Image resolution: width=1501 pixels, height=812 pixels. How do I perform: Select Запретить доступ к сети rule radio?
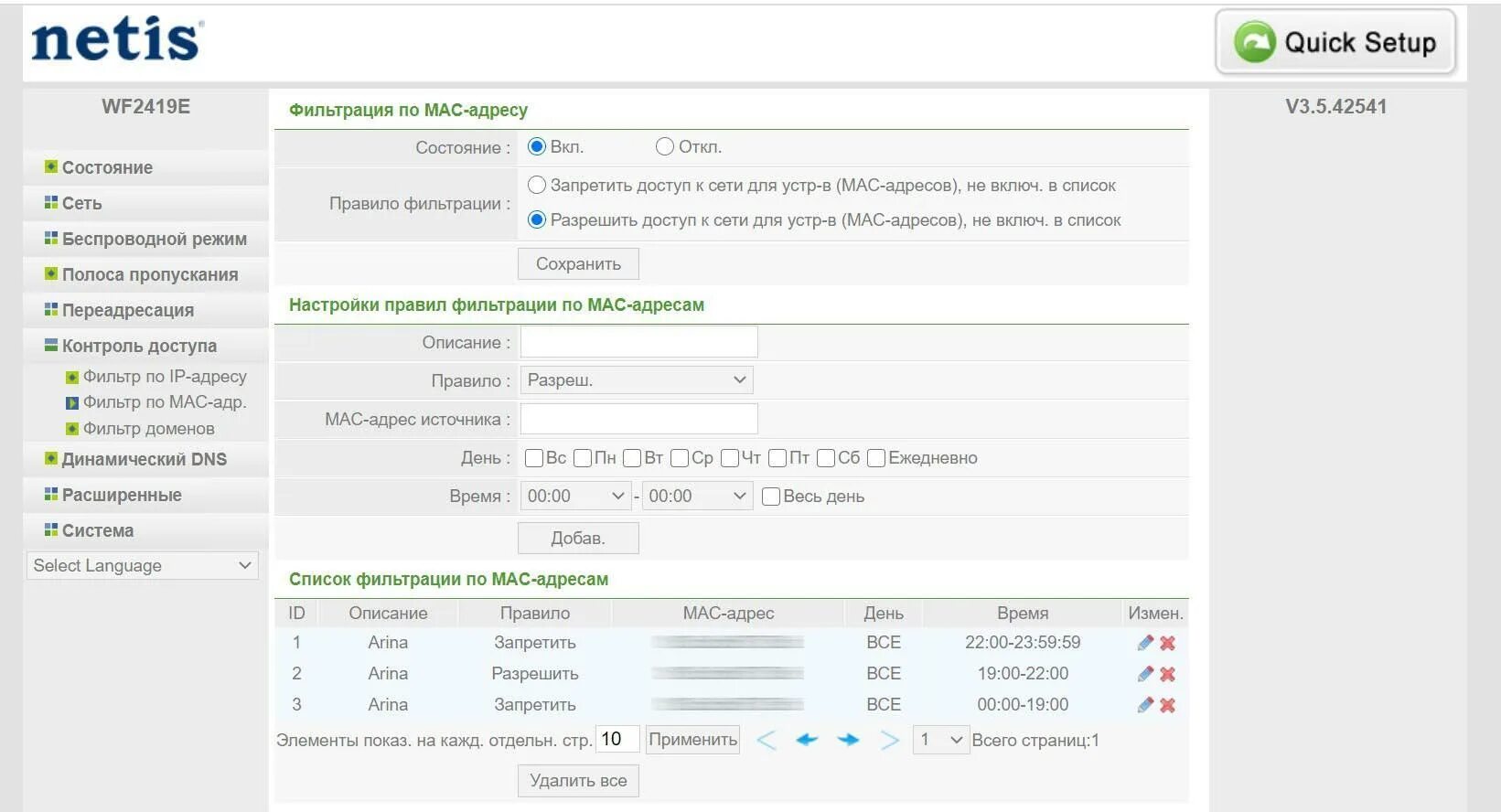coord(537,185)
